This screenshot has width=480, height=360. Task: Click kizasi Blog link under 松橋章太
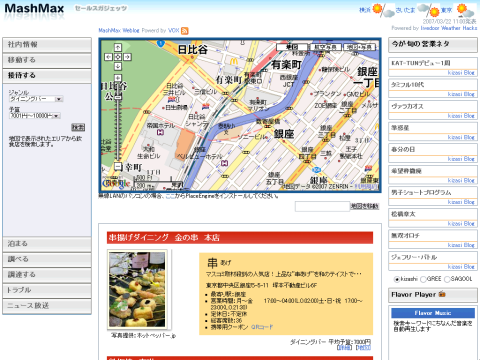461,224
